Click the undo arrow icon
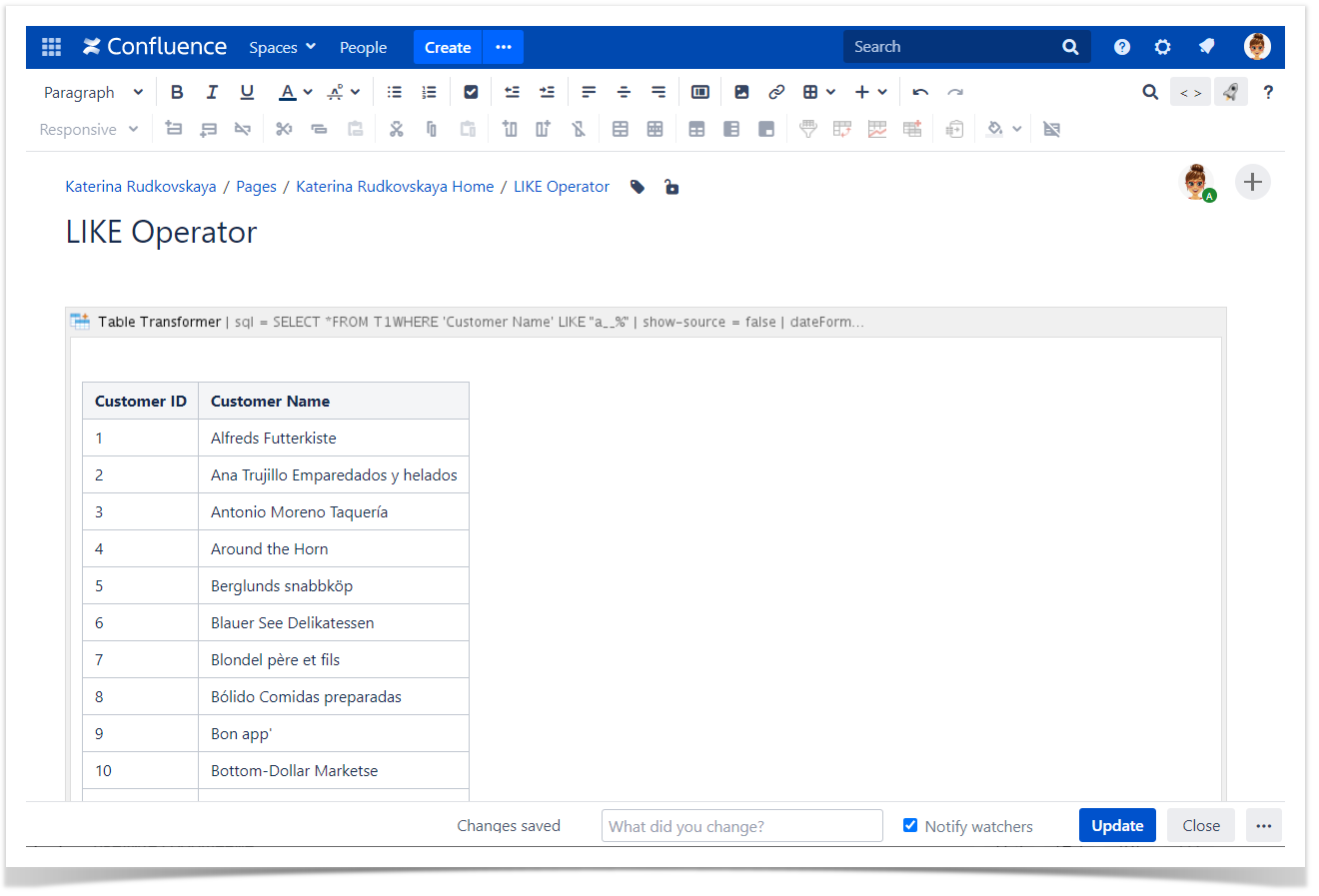This screenshot has width=1319, height=896. (x=920, y=92)
